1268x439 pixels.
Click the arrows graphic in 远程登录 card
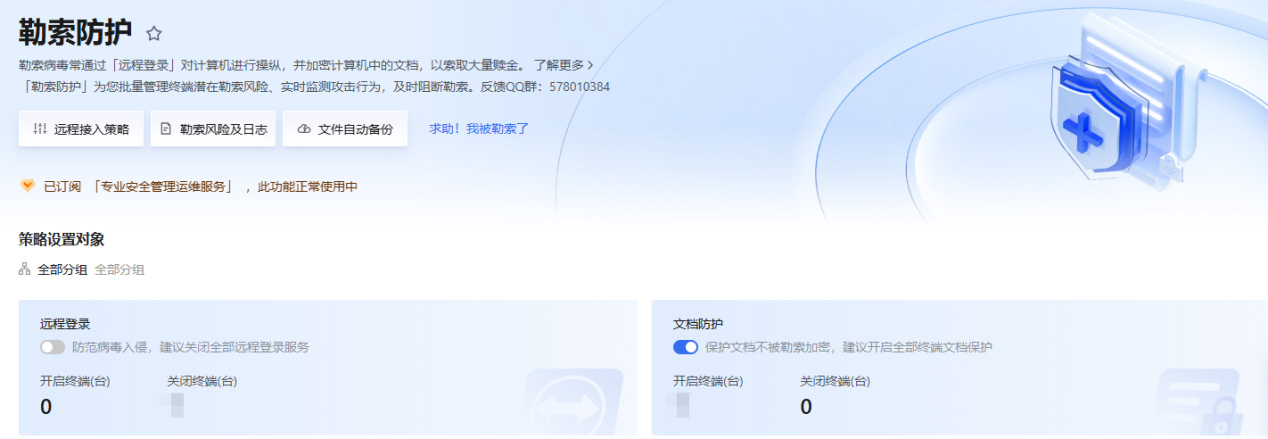[574, 403]
